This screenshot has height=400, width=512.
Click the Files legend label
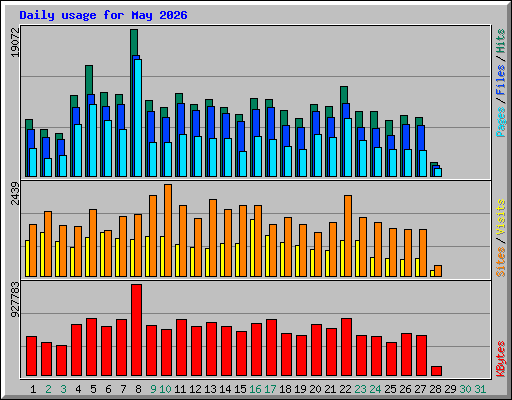coord(500,80)
